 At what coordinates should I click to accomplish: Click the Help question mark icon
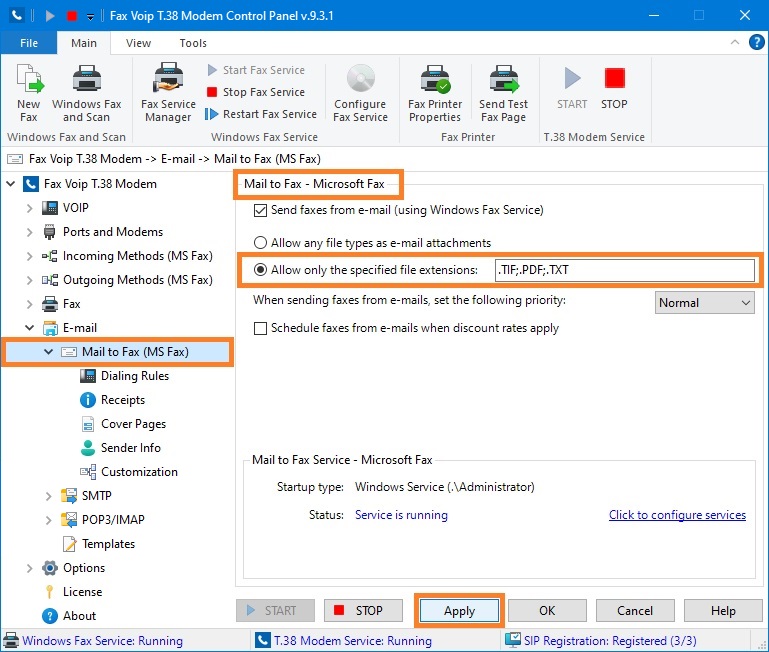pyautogui.click(x=756, y=42)
